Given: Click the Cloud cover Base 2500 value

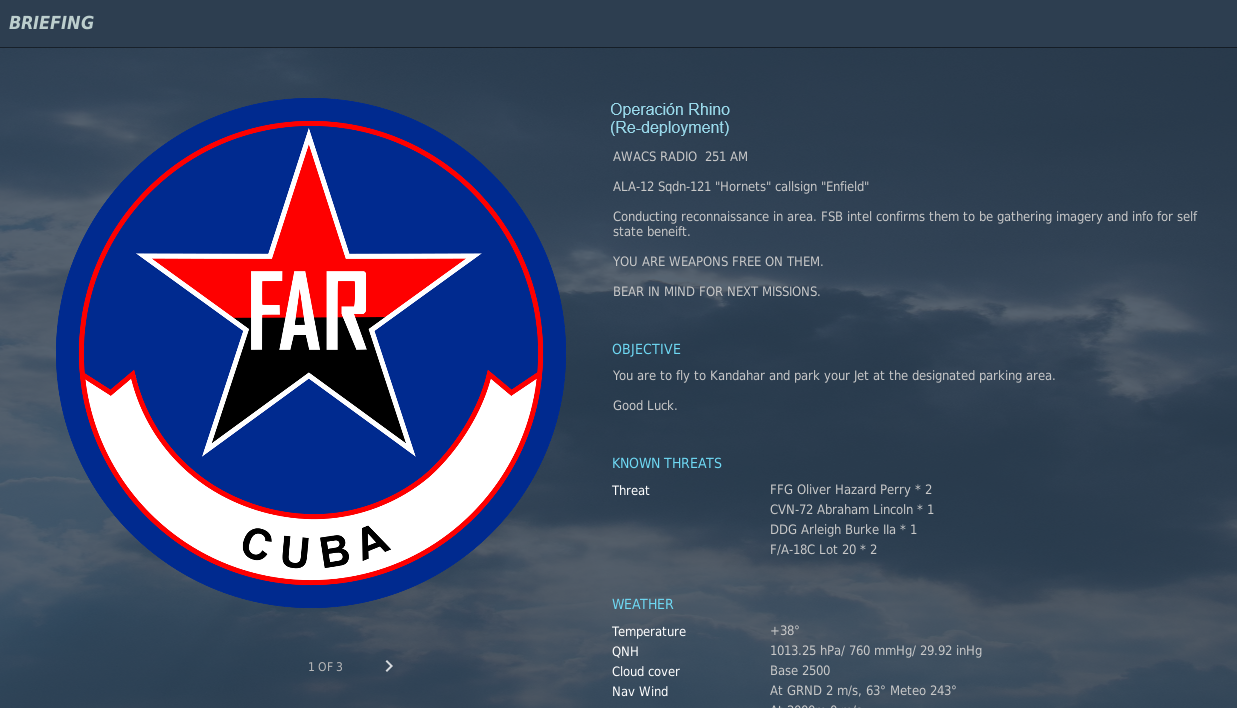Looking at the screenshot, I should click(x=799, y=671).
